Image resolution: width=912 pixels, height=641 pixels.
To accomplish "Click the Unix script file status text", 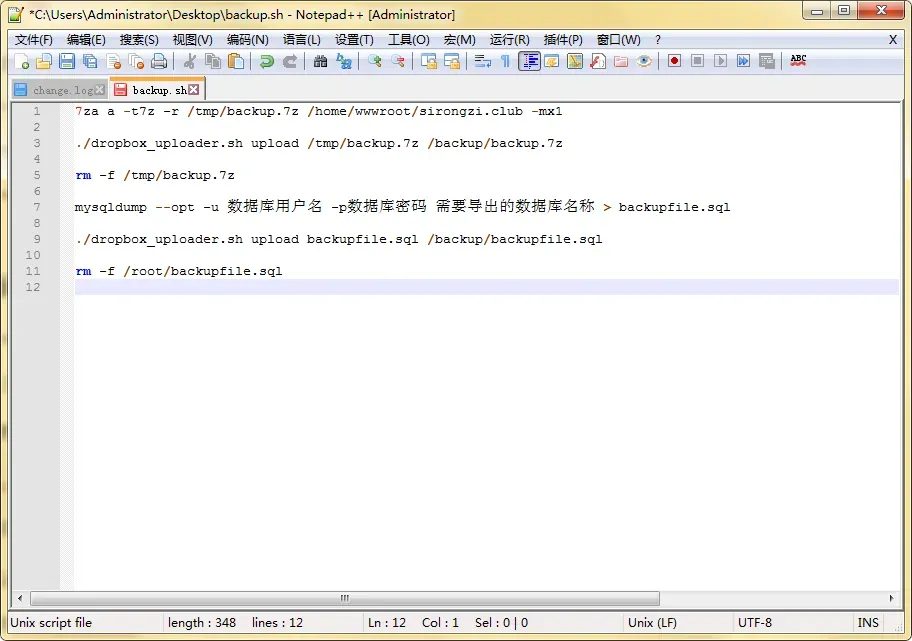I will (51, 622).
